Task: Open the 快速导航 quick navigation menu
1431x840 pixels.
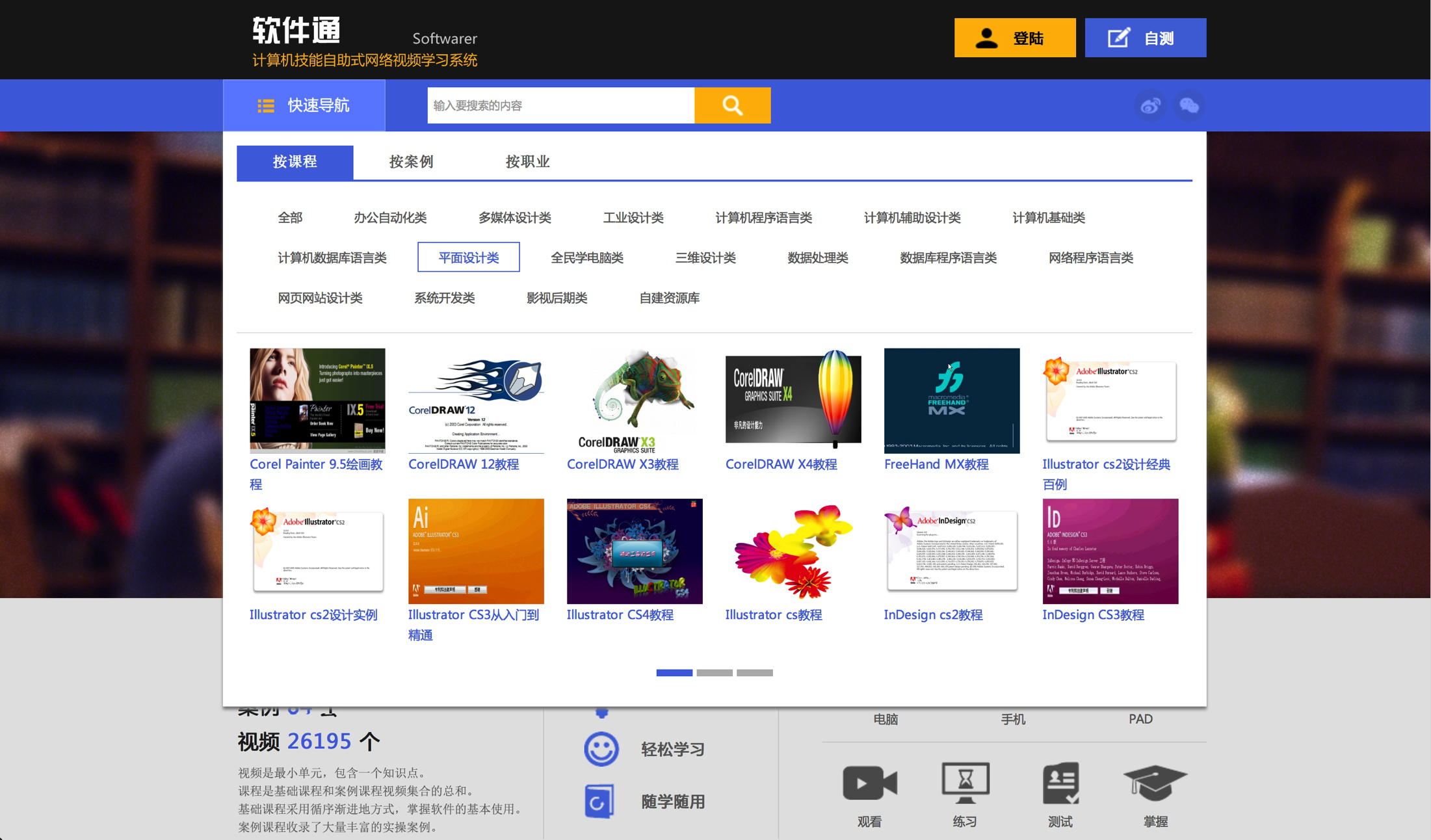Action: tap(304, 105)
